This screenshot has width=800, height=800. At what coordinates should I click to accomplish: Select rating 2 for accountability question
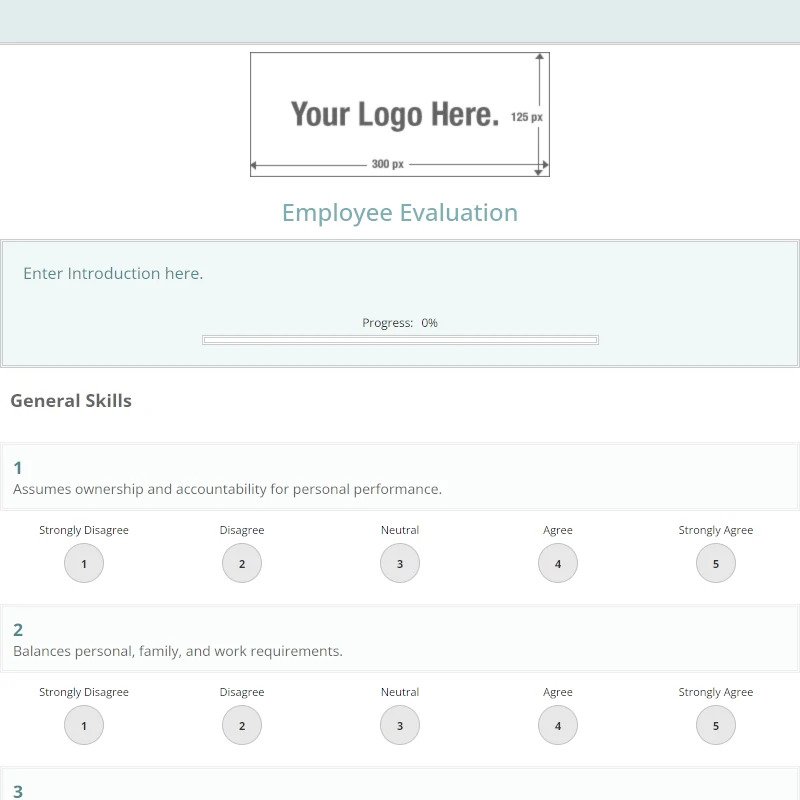tap(242, 564)
